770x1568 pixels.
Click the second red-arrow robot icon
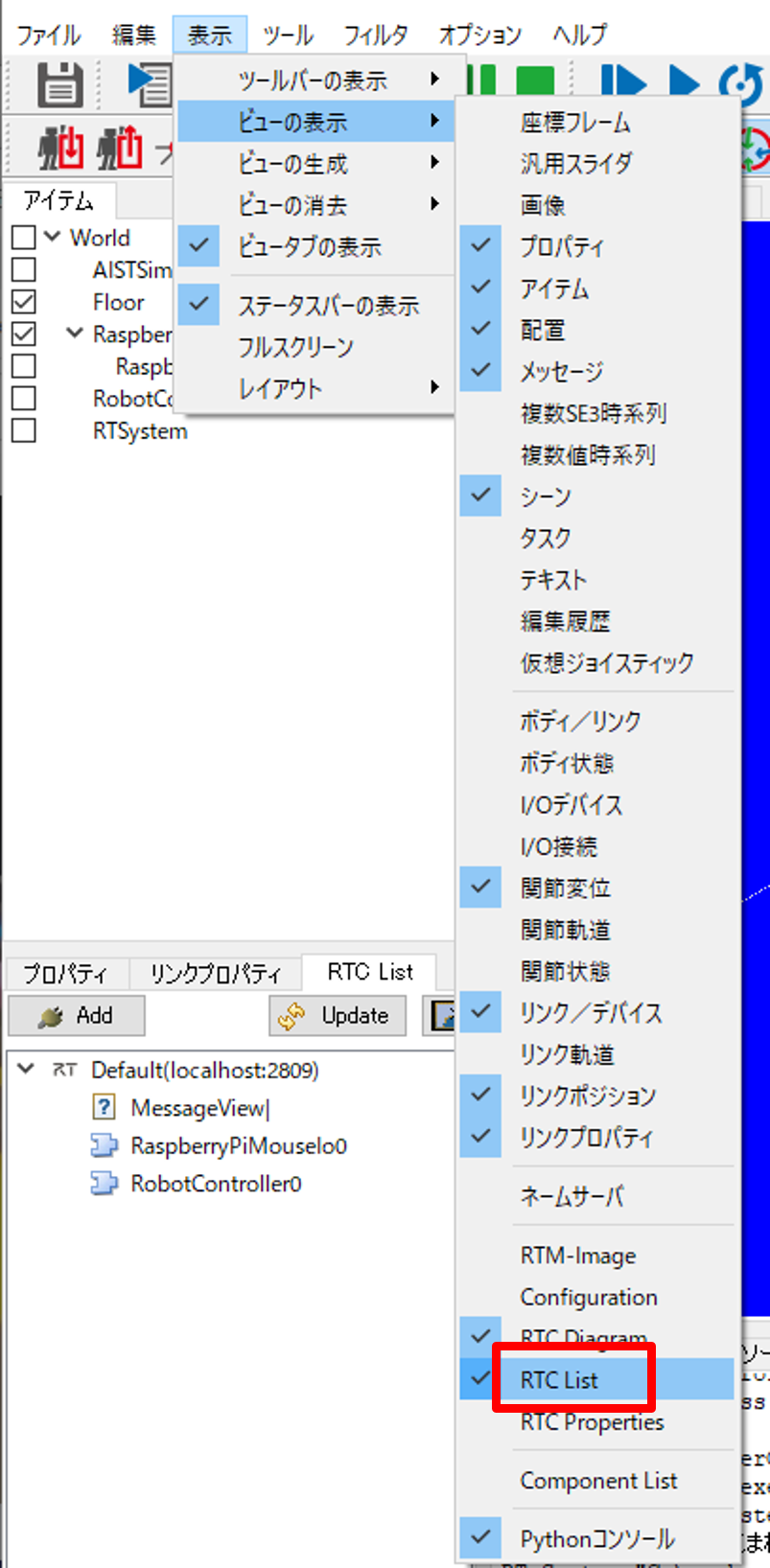pyautogui.click(x=120, y=149)
